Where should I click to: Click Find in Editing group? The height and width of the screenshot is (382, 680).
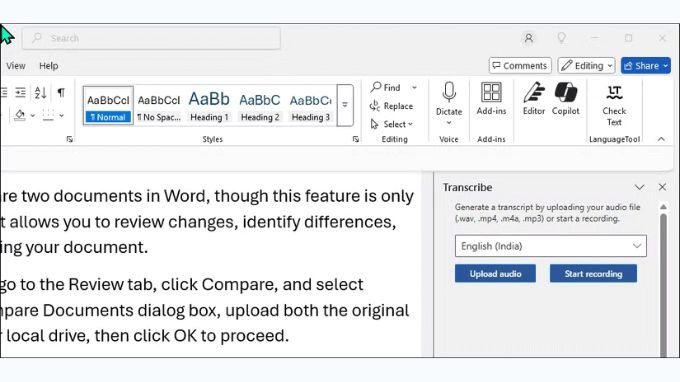386,88
